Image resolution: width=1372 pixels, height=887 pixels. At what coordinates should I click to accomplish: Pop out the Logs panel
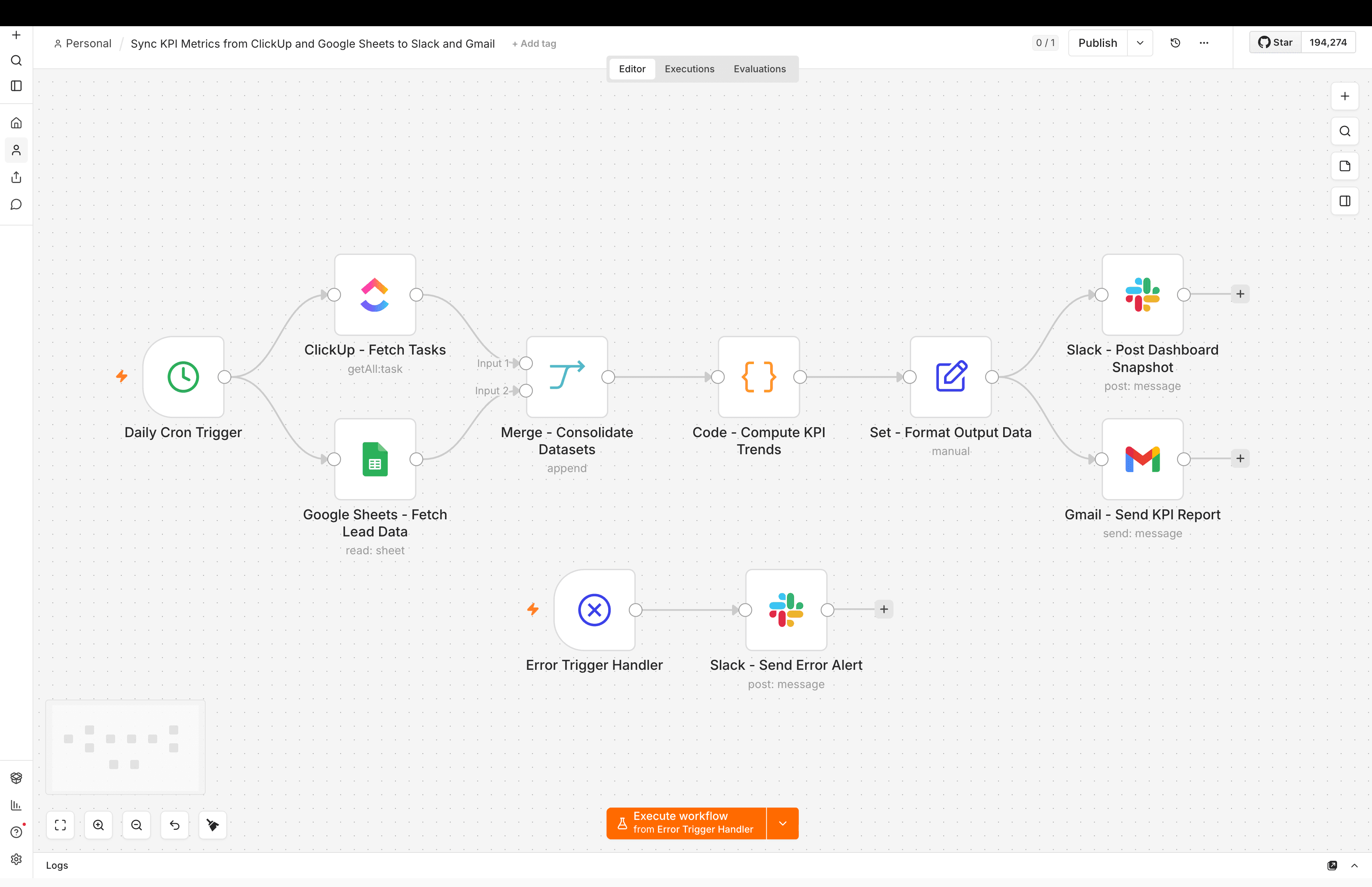1332,865
